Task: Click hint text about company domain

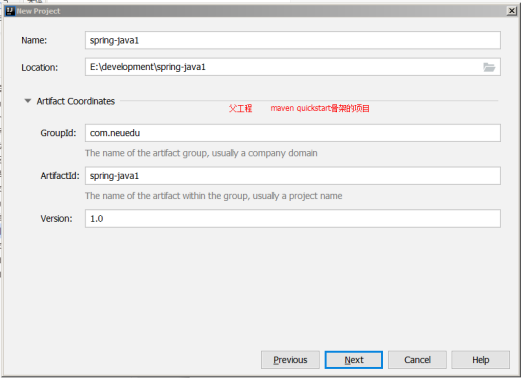Action: [201, 153]
